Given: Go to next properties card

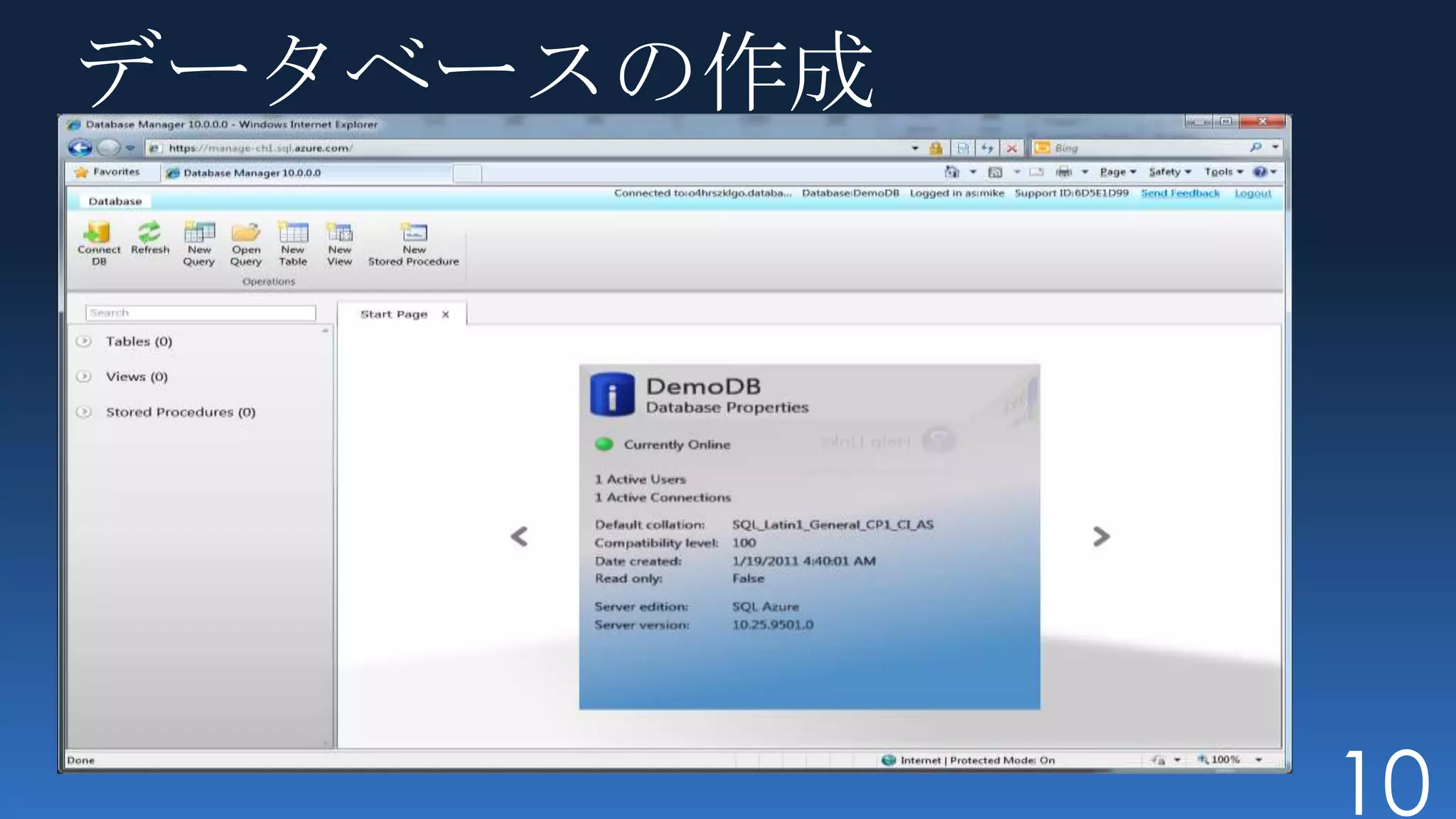Looking at the screenshot, I should pos(1101,537).
